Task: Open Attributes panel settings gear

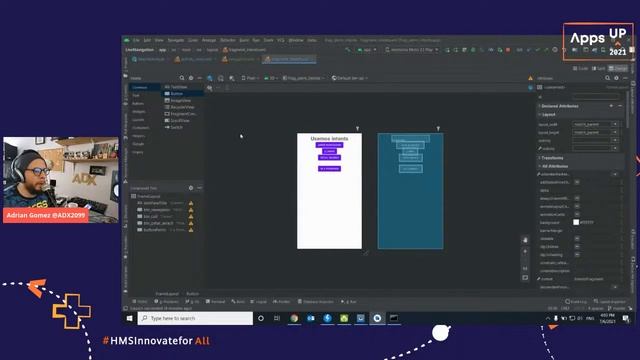Action: pos(616,78)
